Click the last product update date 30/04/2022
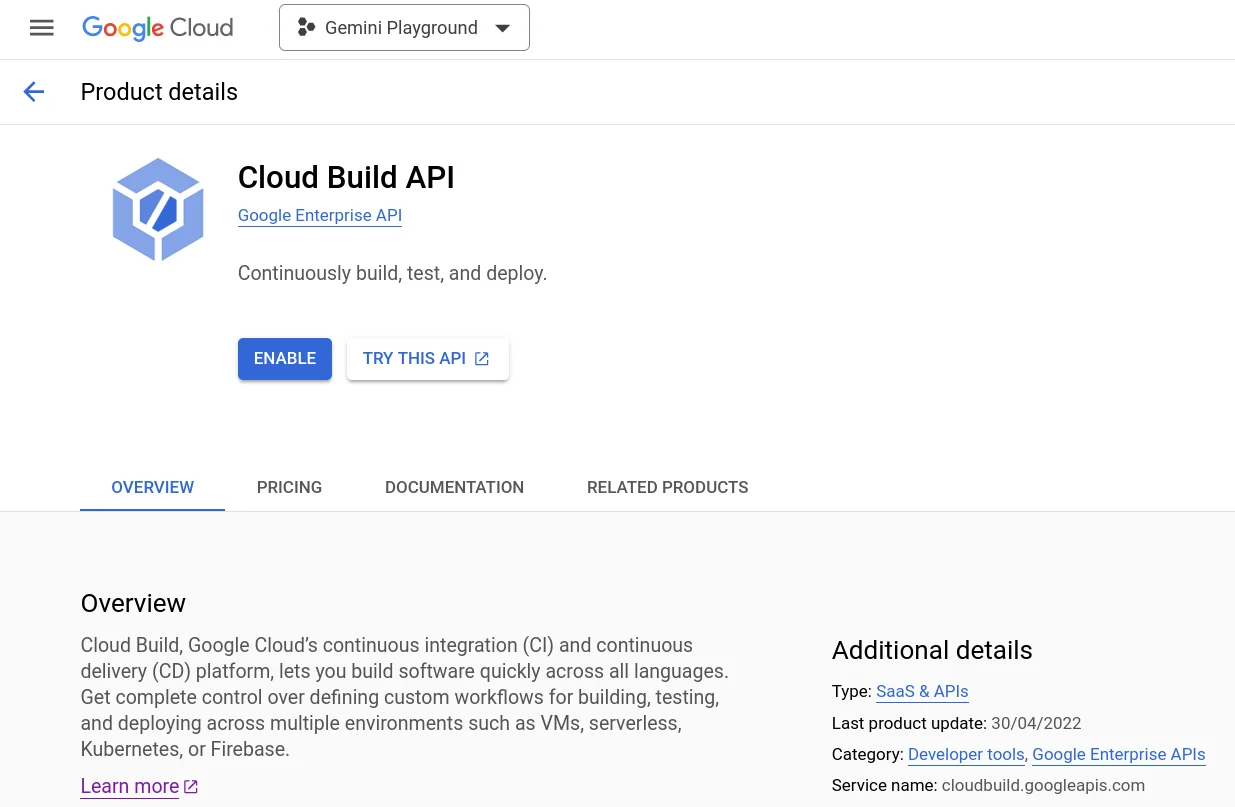This screenshot has width=1235, height=807. [x=1036, y=723]
